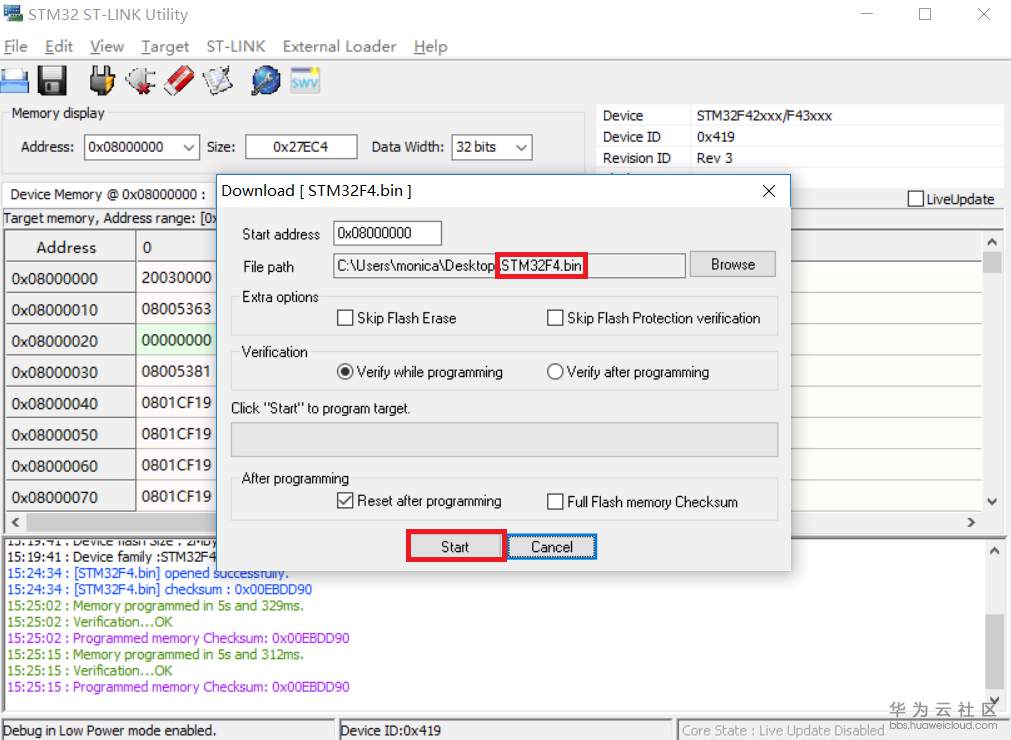Click log line 15:25:02 Verification...OK
Image resolution: width=1011 pixels, height=740 pixels.
click(90, 622)
